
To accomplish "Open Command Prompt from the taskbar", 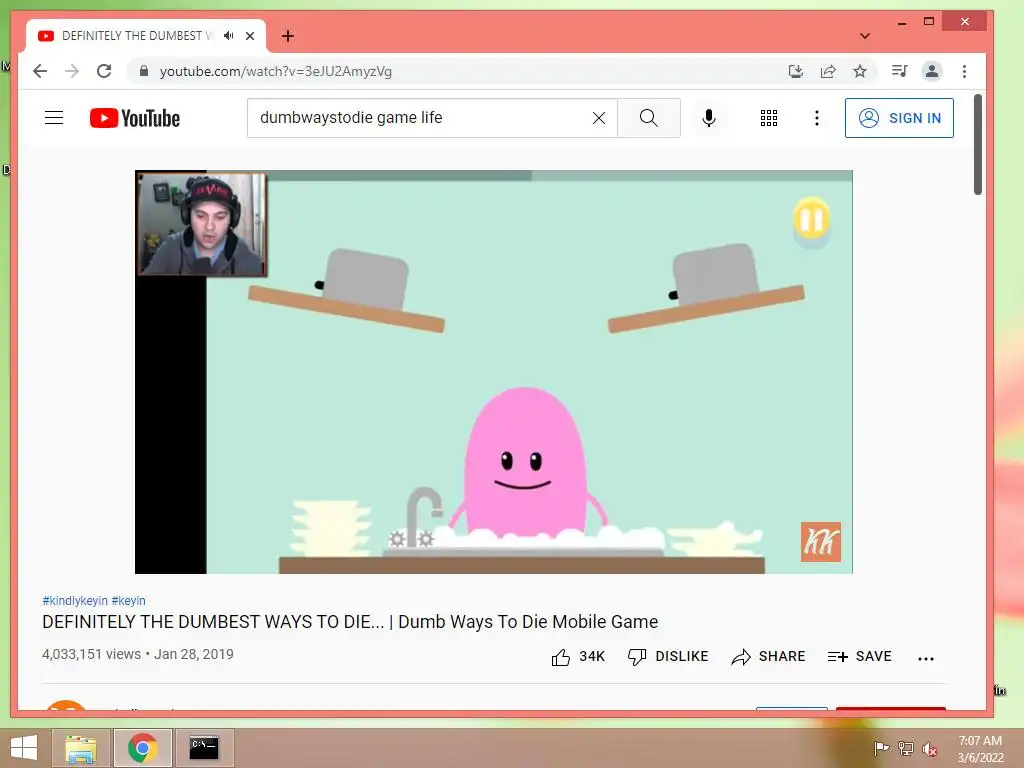I will coord(204,748).
